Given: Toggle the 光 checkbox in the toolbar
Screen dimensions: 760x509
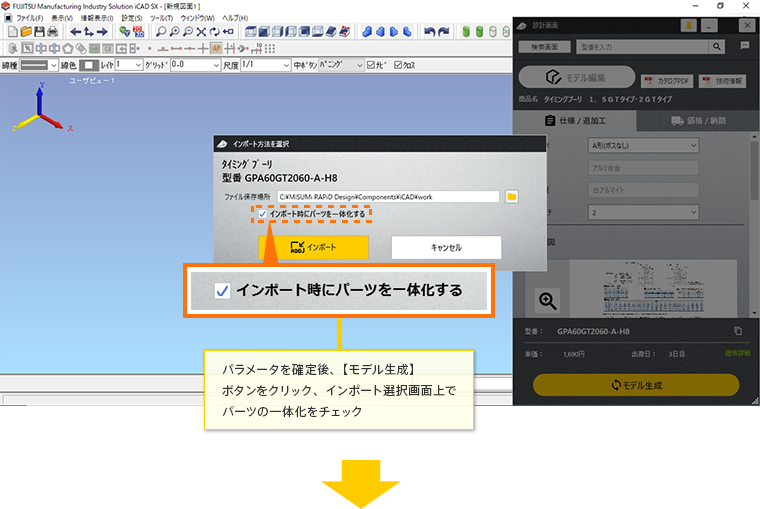Looking at the screenshot, I should pyautogui.click(x=372, y=65).
